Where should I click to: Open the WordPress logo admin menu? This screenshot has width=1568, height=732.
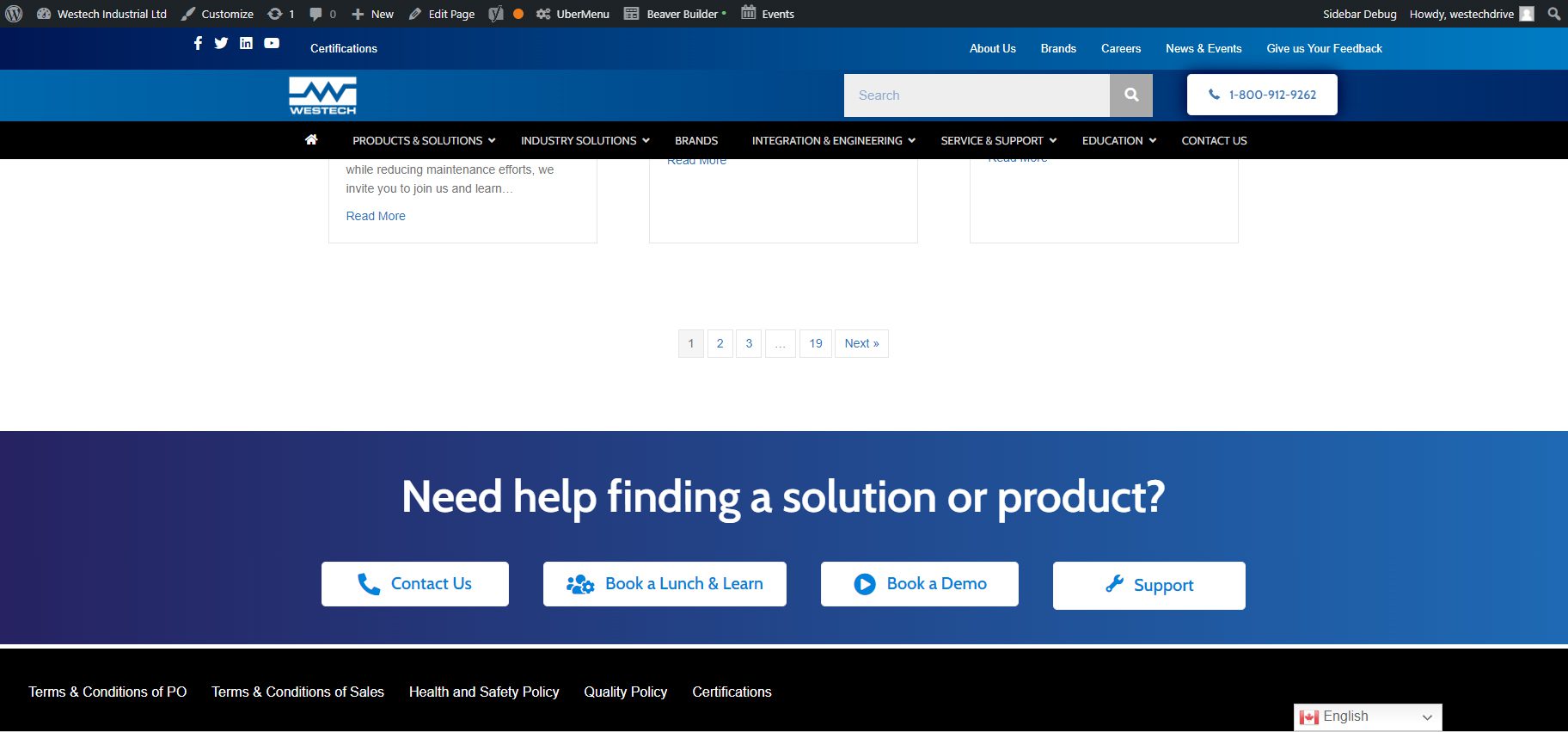(x=15, y=14)
